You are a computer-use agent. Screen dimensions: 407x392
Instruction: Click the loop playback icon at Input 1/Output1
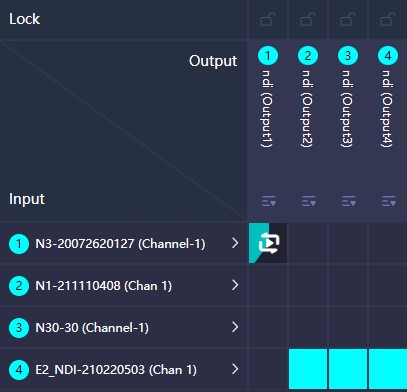click(269, 243)
